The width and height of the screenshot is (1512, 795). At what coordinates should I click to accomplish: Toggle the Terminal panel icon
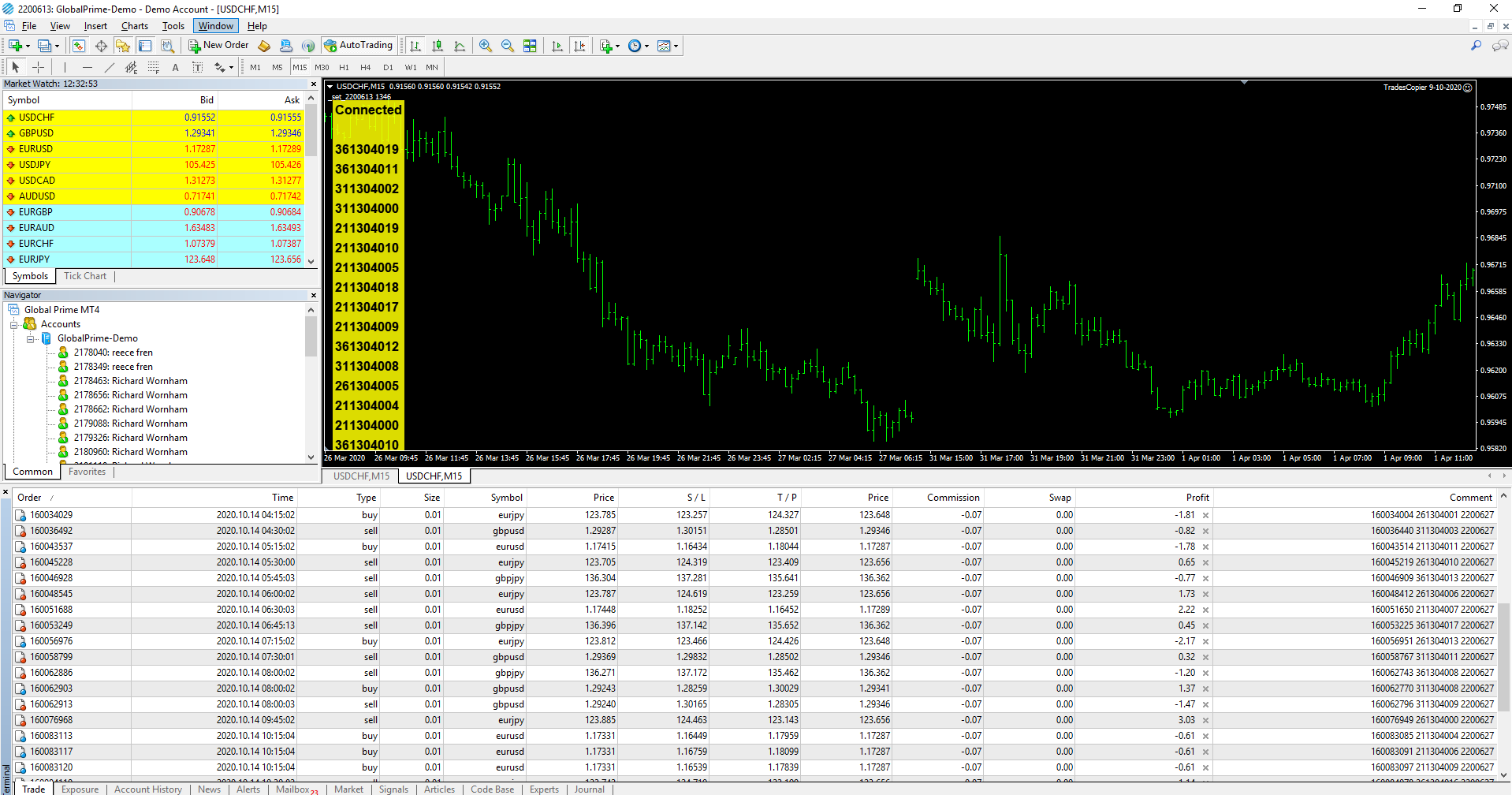tap(145, 46)
